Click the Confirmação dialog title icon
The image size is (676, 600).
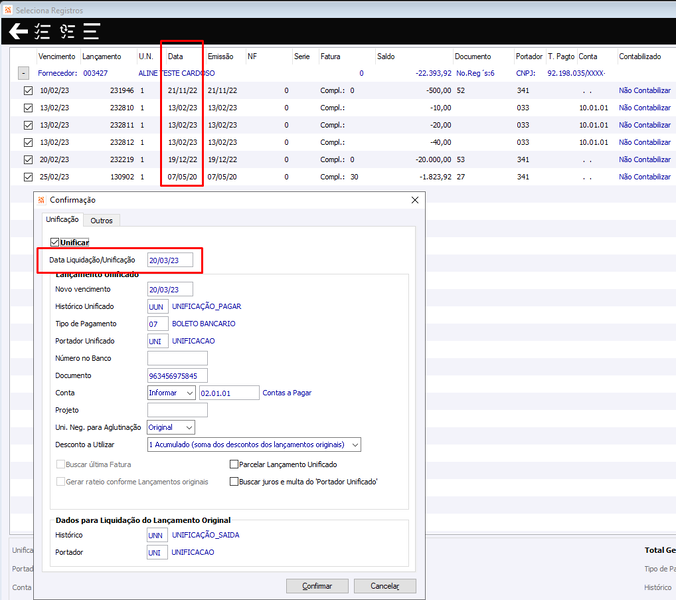41,200
